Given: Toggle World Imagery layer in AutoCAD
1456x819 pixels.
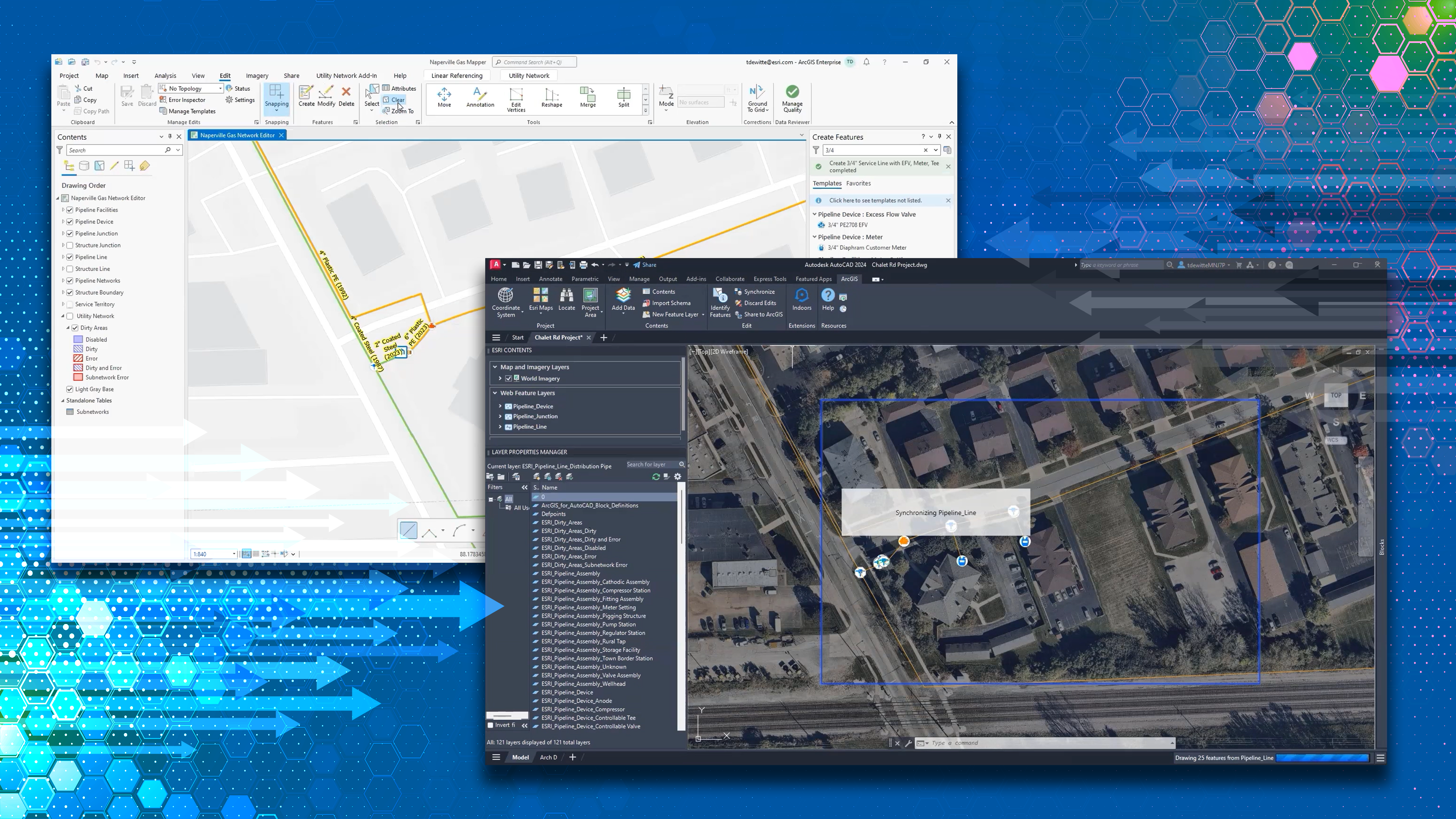Looking at the screenshot, I should [x=508, y=379].
